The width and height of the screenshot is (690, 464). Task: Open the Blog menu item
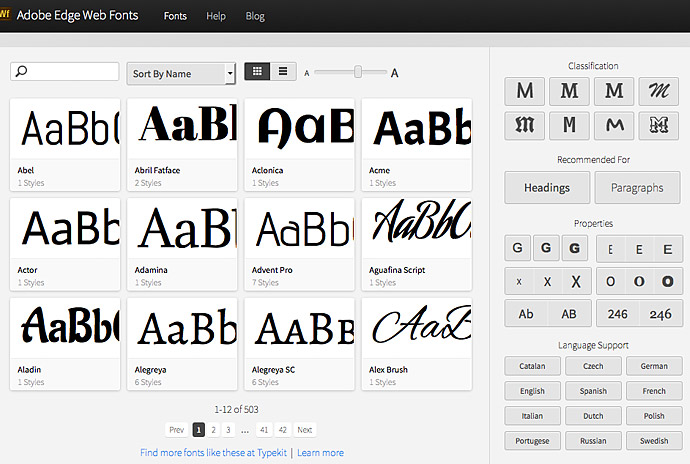point(255,16)
